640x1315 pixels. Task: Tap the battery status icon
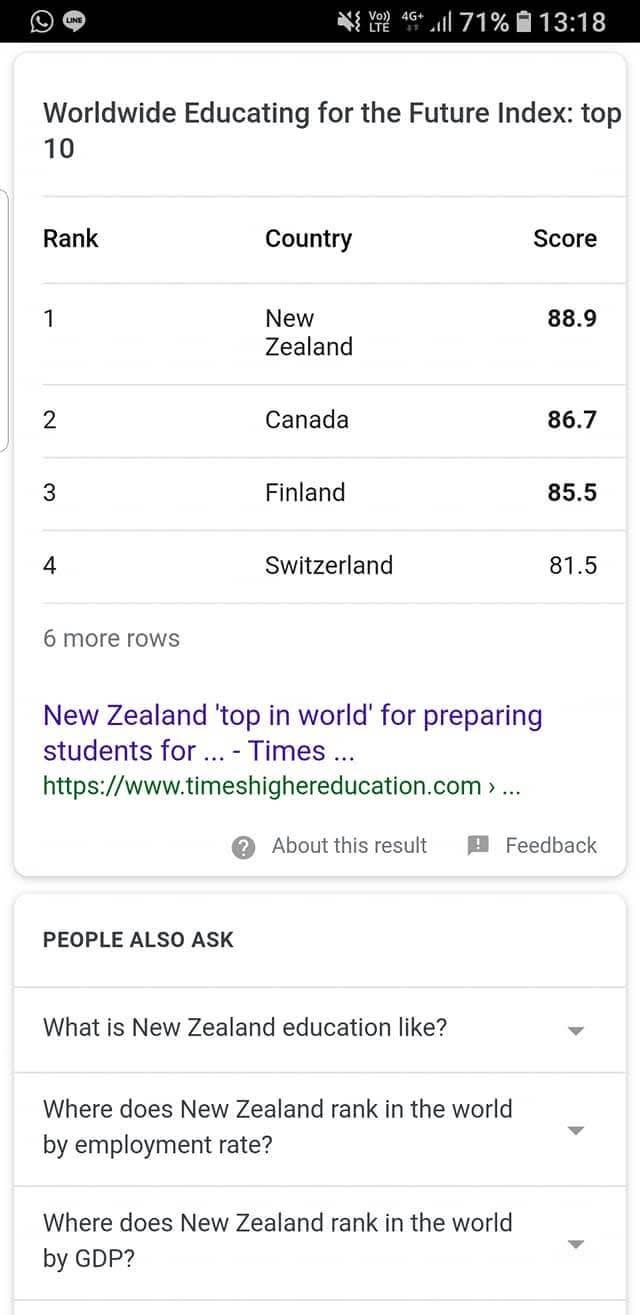tap(522, 21)
